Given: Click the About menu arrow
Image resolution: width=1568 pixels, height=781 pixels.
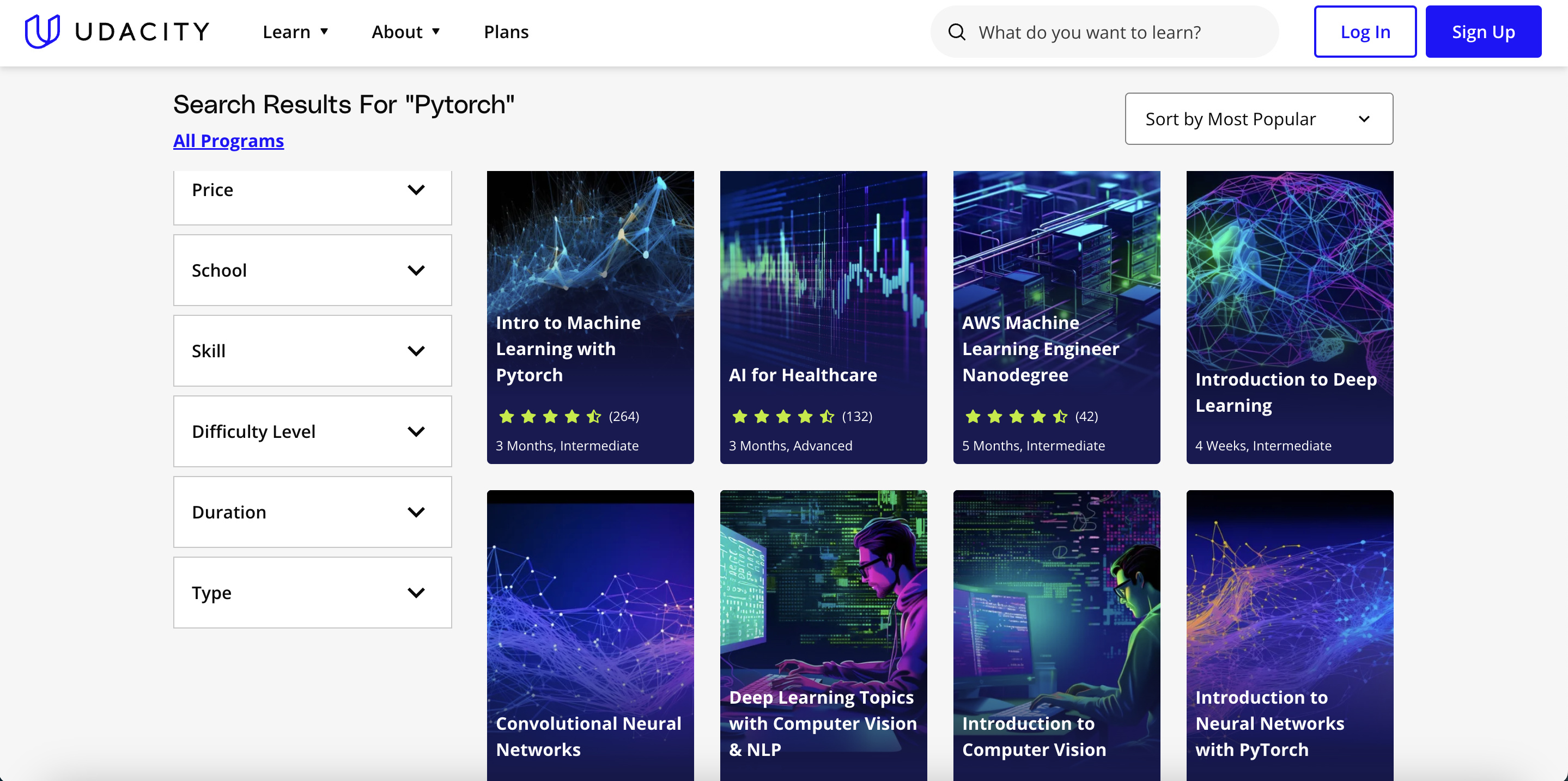Looking at the screenshot, I should 436,32.
